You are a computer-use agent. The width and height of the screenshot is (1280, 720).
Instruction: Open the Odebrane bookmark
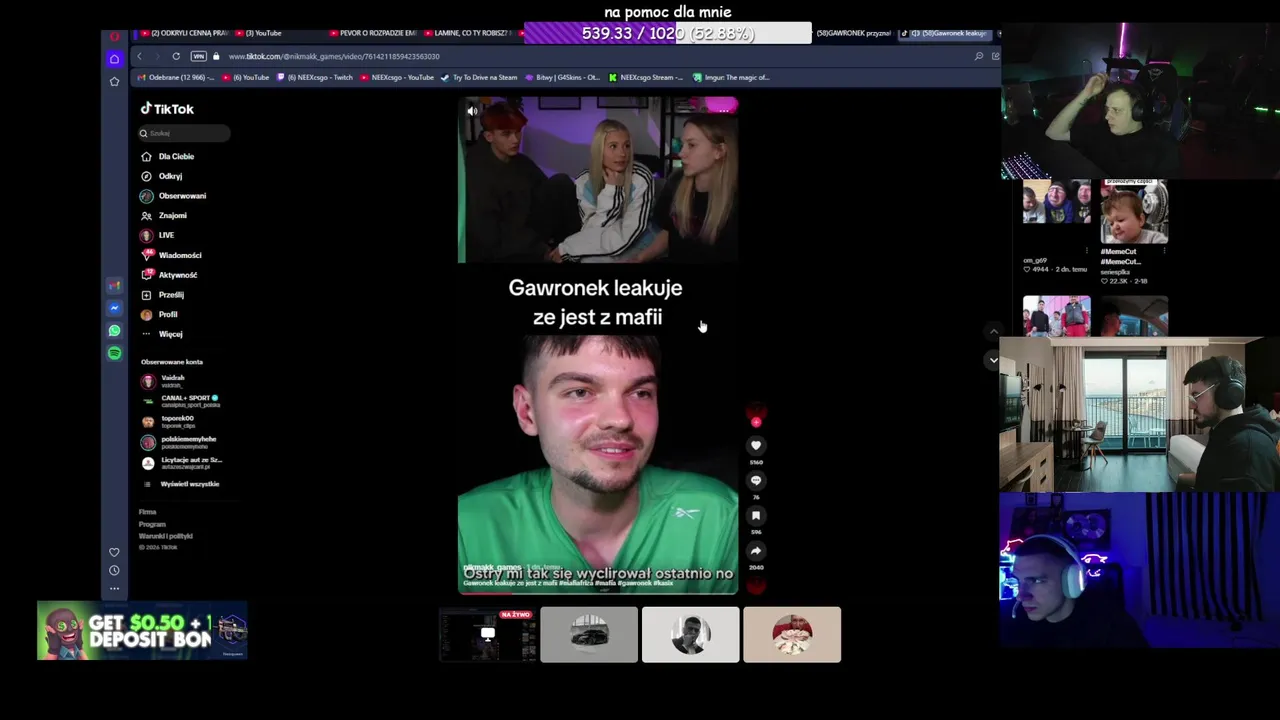pos(176,77)
